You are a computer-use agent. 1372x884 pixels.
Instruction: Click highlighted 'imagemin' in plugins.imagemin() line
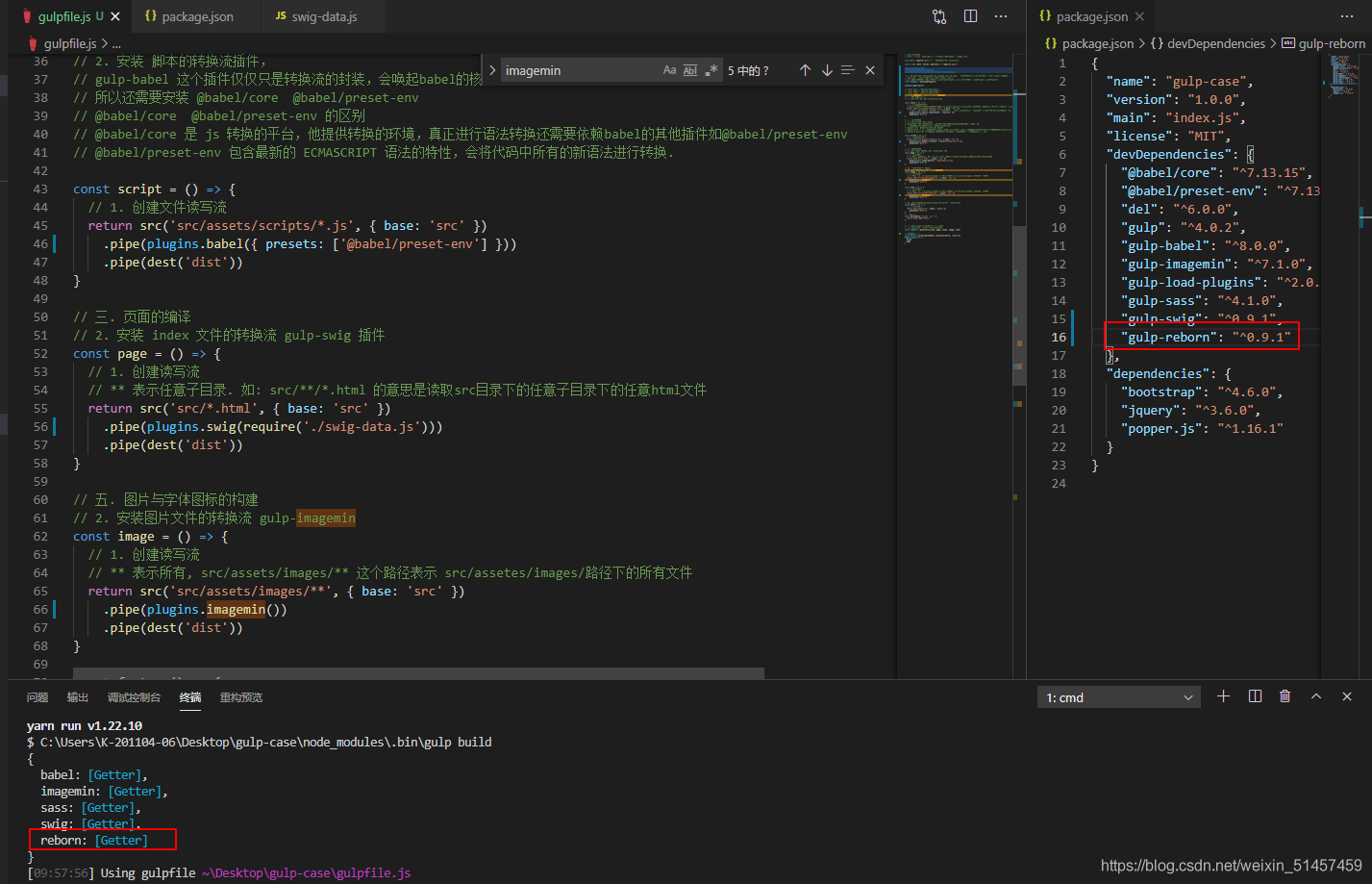[x=236, y=609]
